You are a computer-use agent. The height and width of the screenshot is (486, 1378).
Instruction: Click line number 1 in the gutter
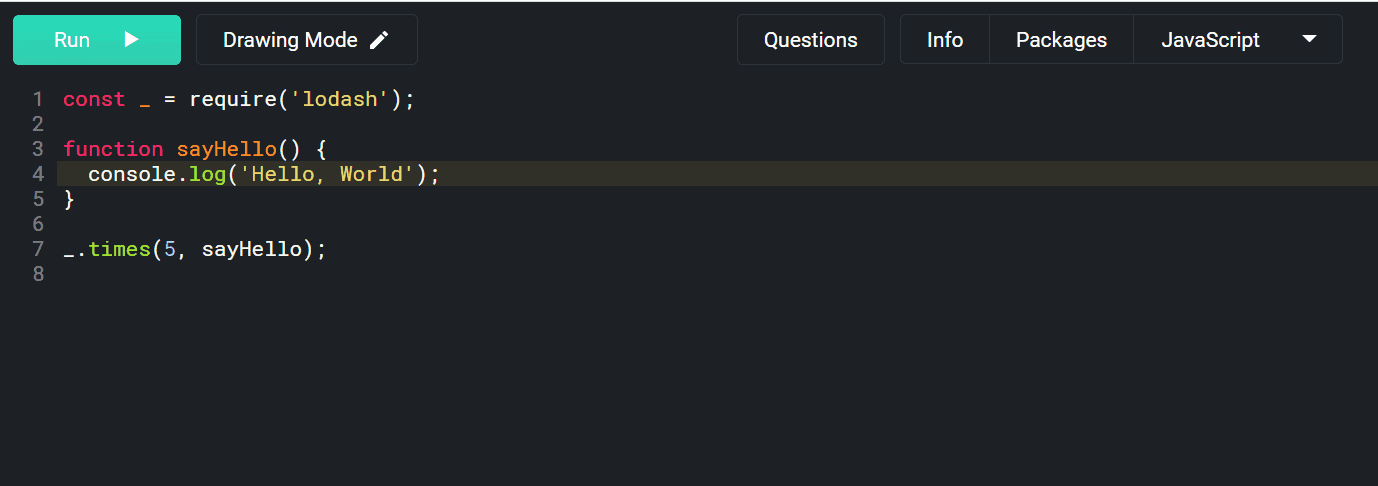(x=38, y=99)
